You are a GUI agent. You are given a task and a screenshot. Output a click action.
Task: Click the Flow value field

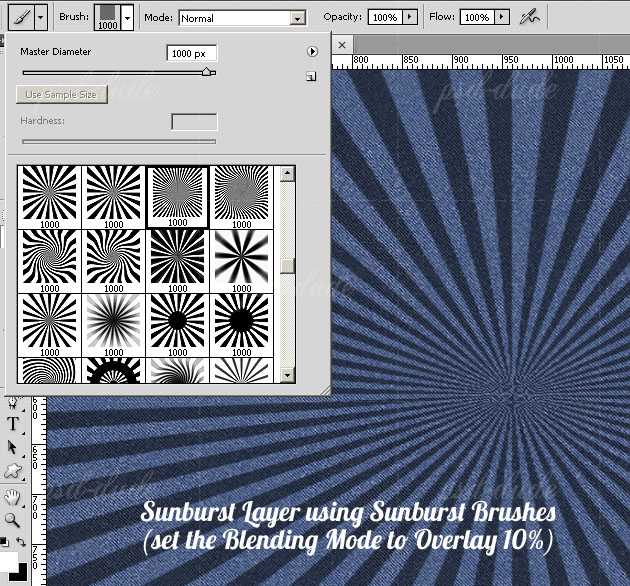click(x=477, y=17)
